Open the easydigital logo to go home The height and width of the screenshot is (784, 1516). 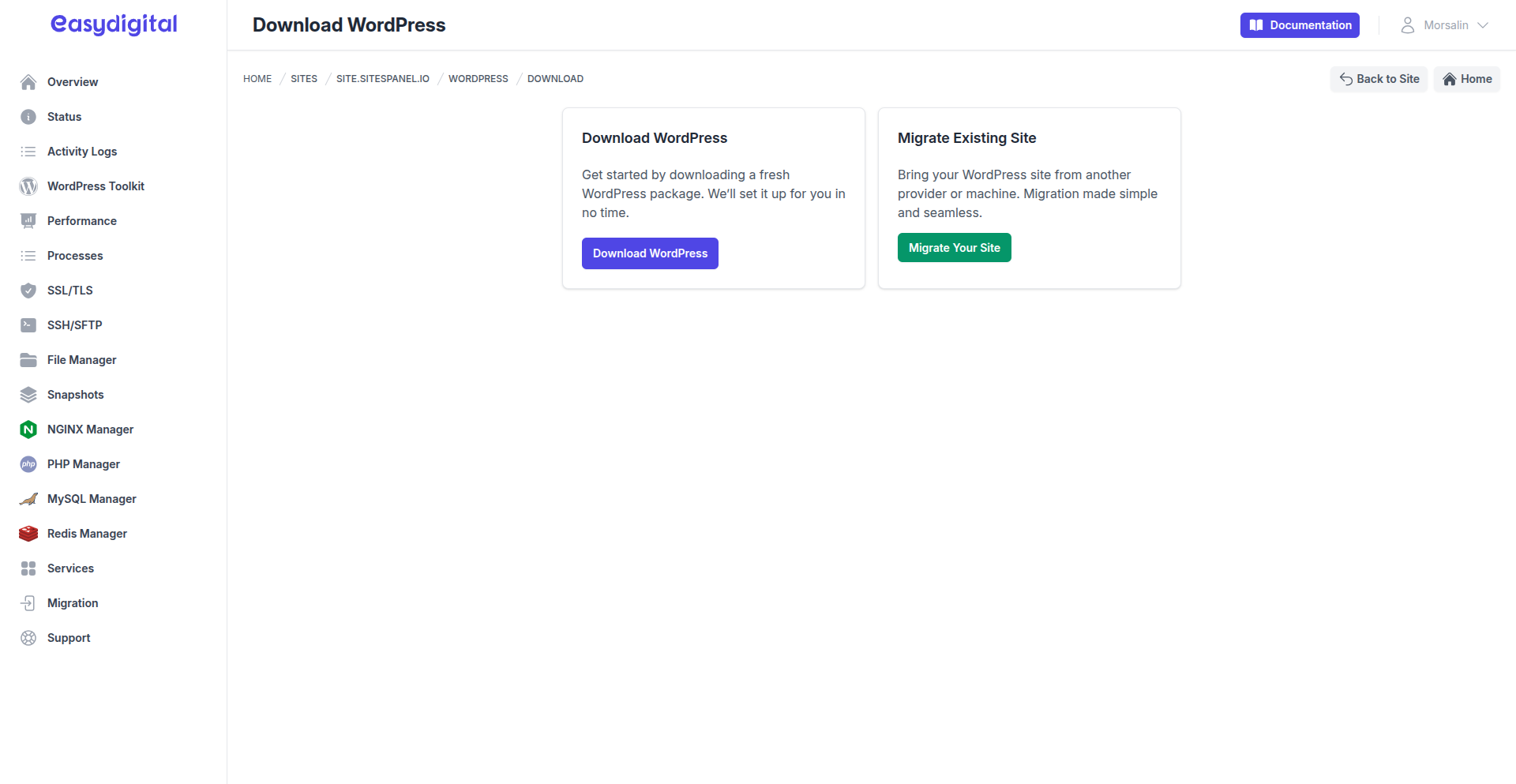[113, 24]
